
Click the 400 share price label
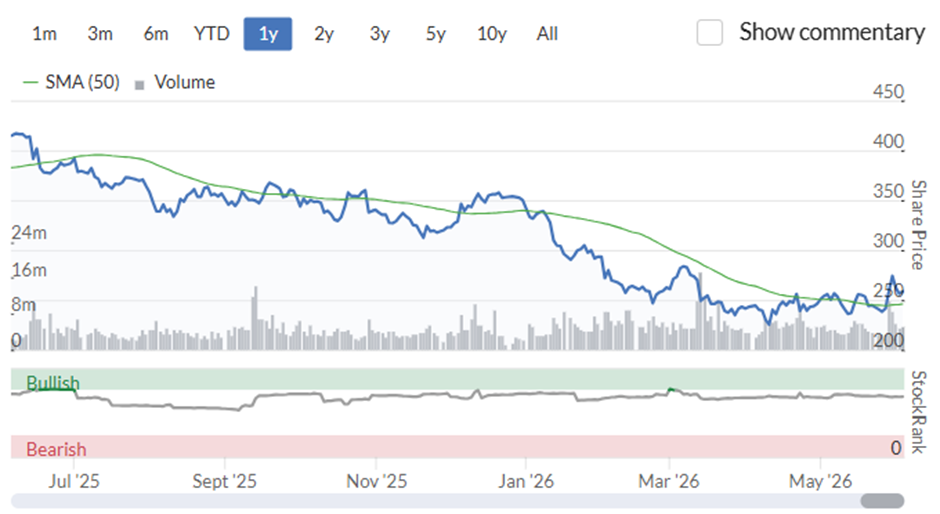[x=888, y=142]
